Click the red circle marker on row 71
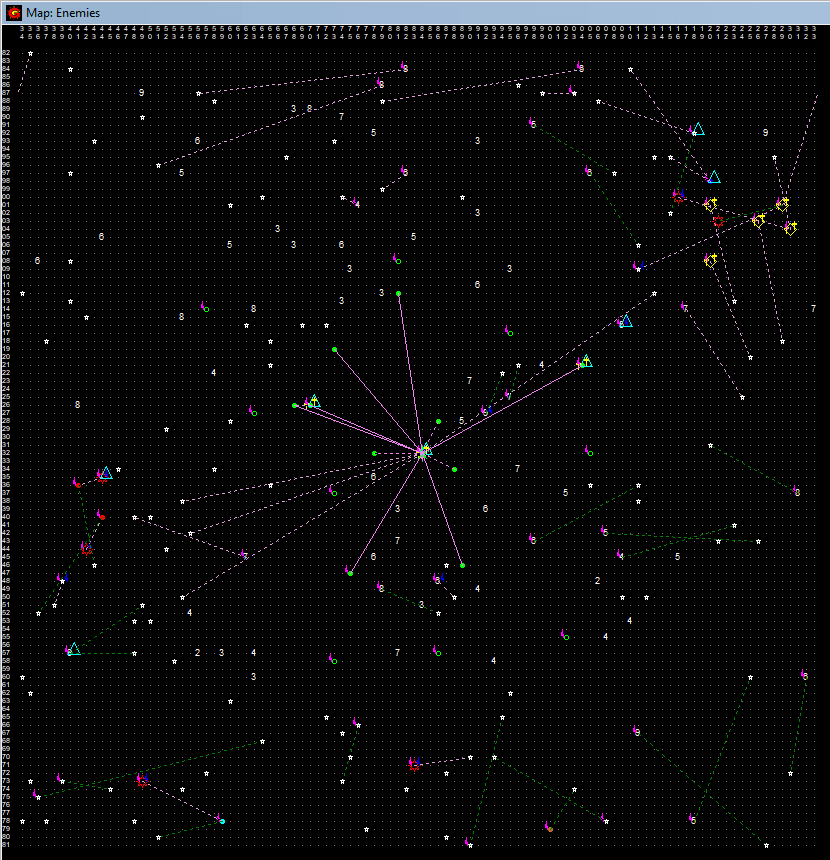Screen dimensions: 830x860 point(414,765)
